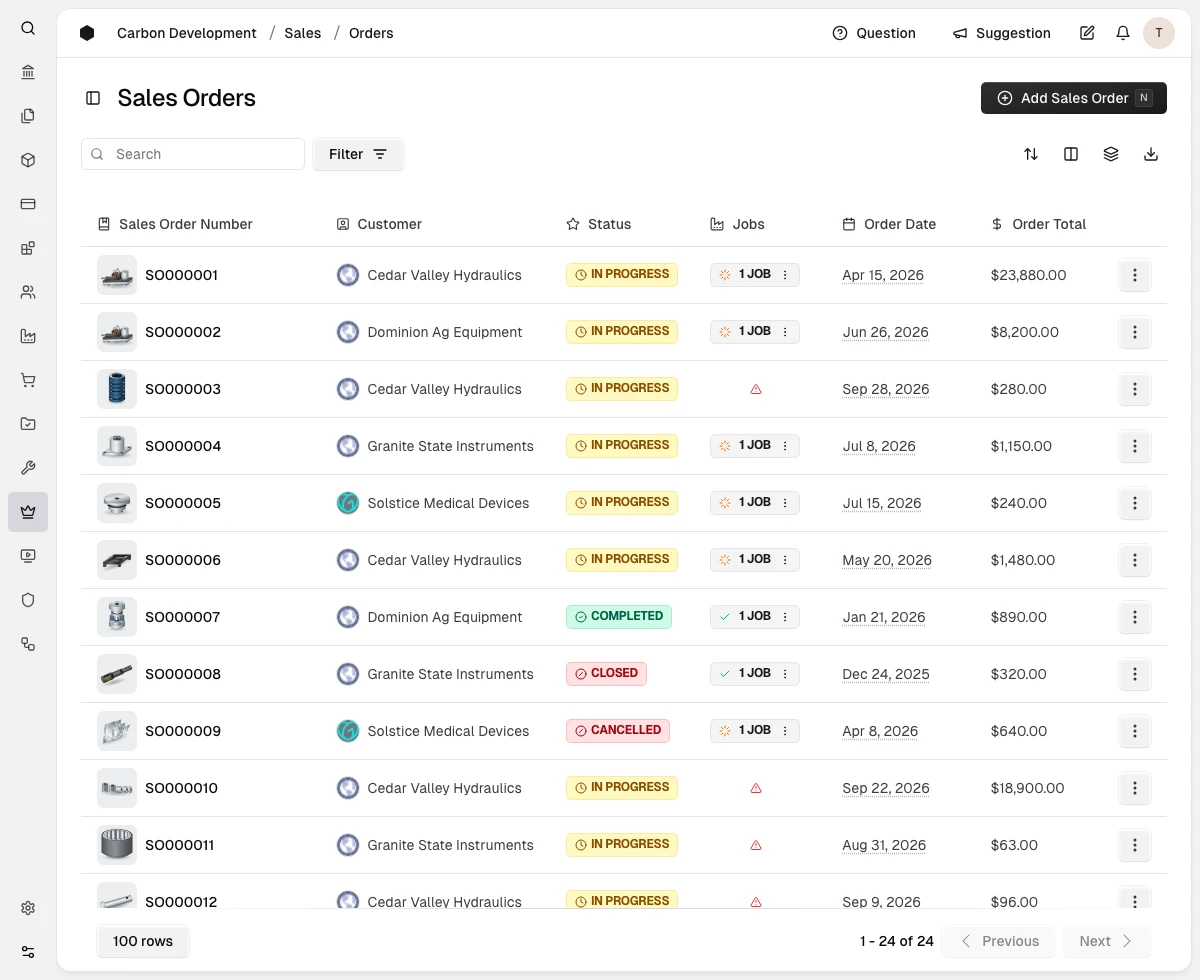
Task: Open the user avatar T
Action: point(1159,33)
